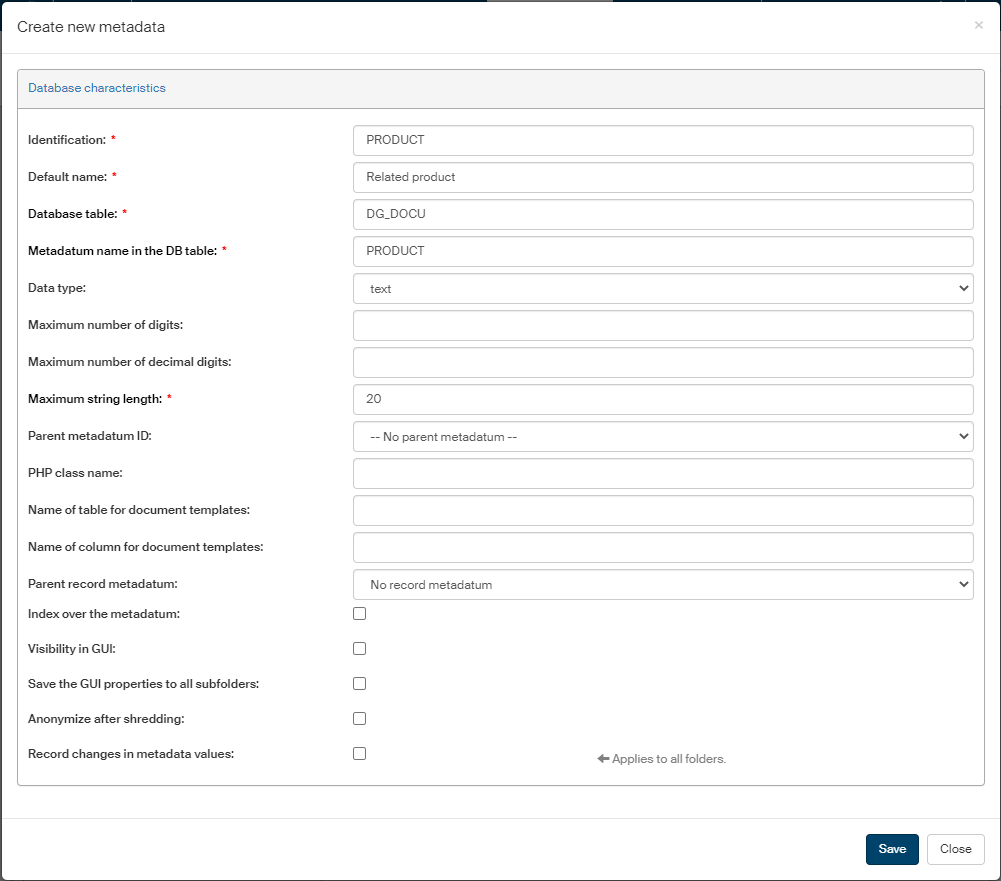Click the Database characteristics section header
The image size is (1001, 881).
(x=97, y=88)
